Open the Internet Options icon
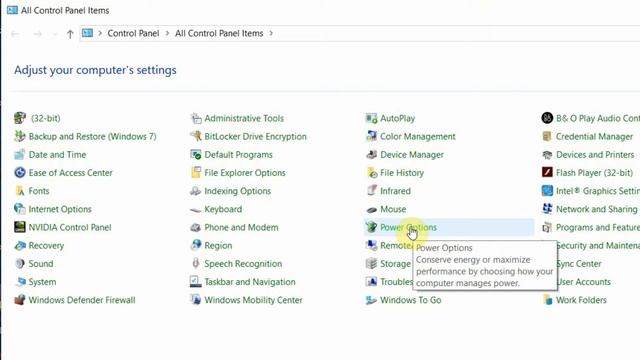 (20, 209)
